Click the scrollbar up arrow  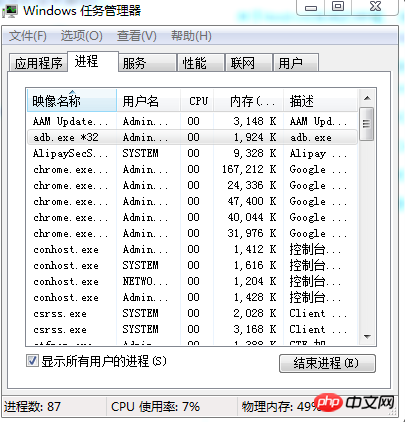coord(367,98)
